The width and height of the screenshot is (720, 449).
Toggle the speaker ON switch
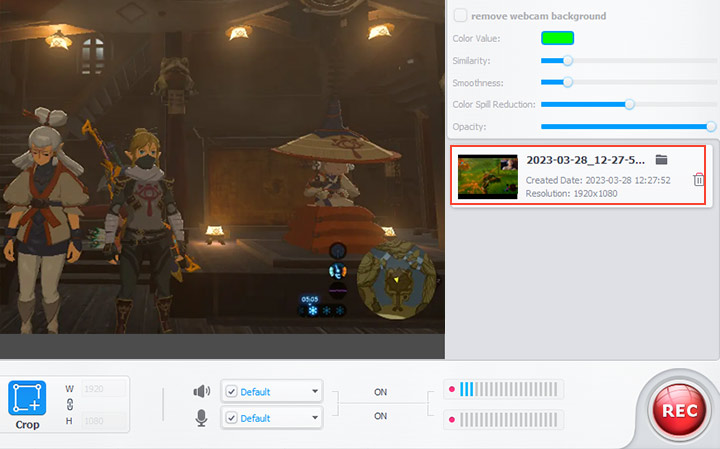[380, 392]
